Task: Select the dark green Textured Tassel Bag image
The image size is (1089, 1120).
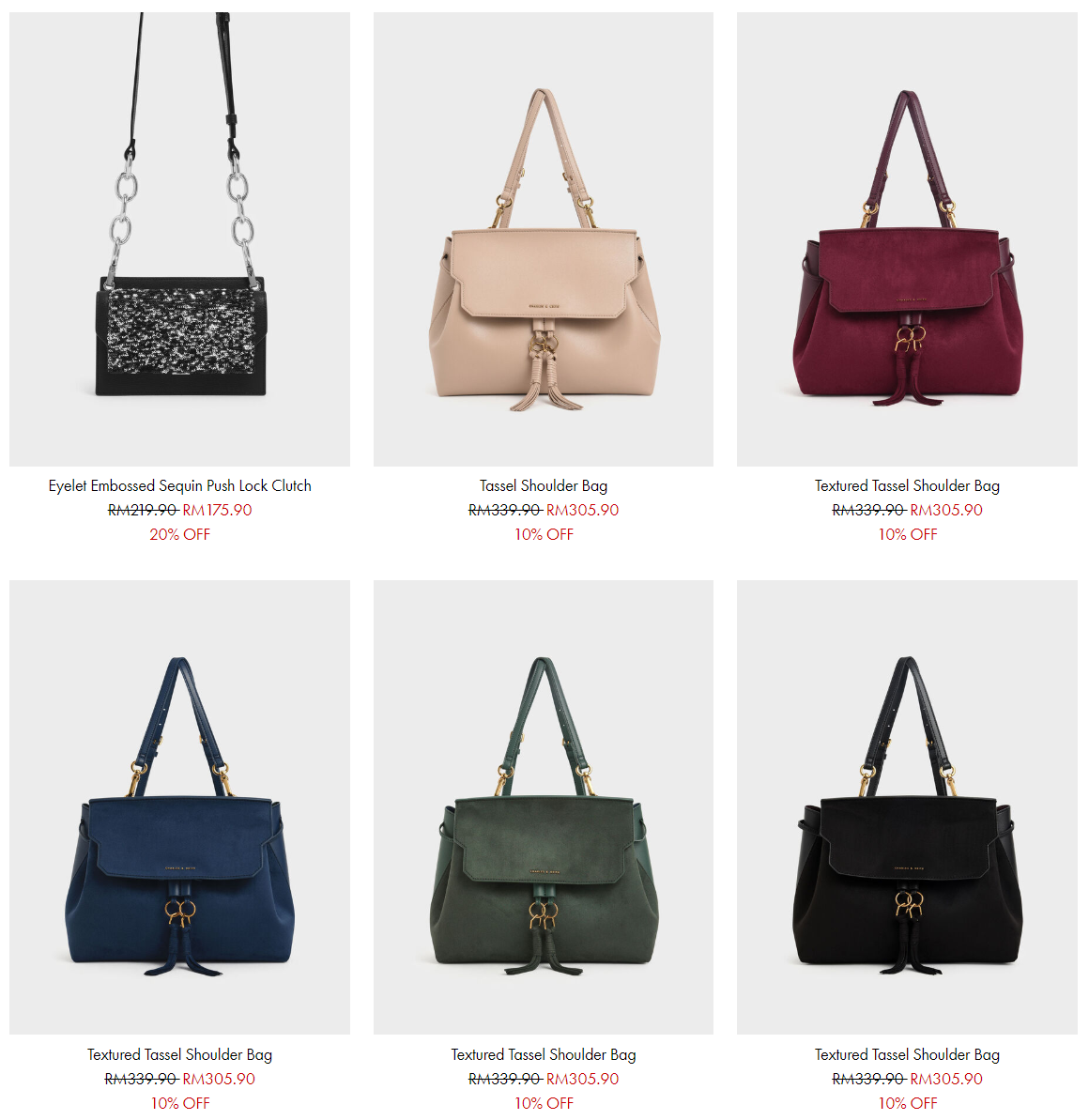Action: [x=544, y=807]
